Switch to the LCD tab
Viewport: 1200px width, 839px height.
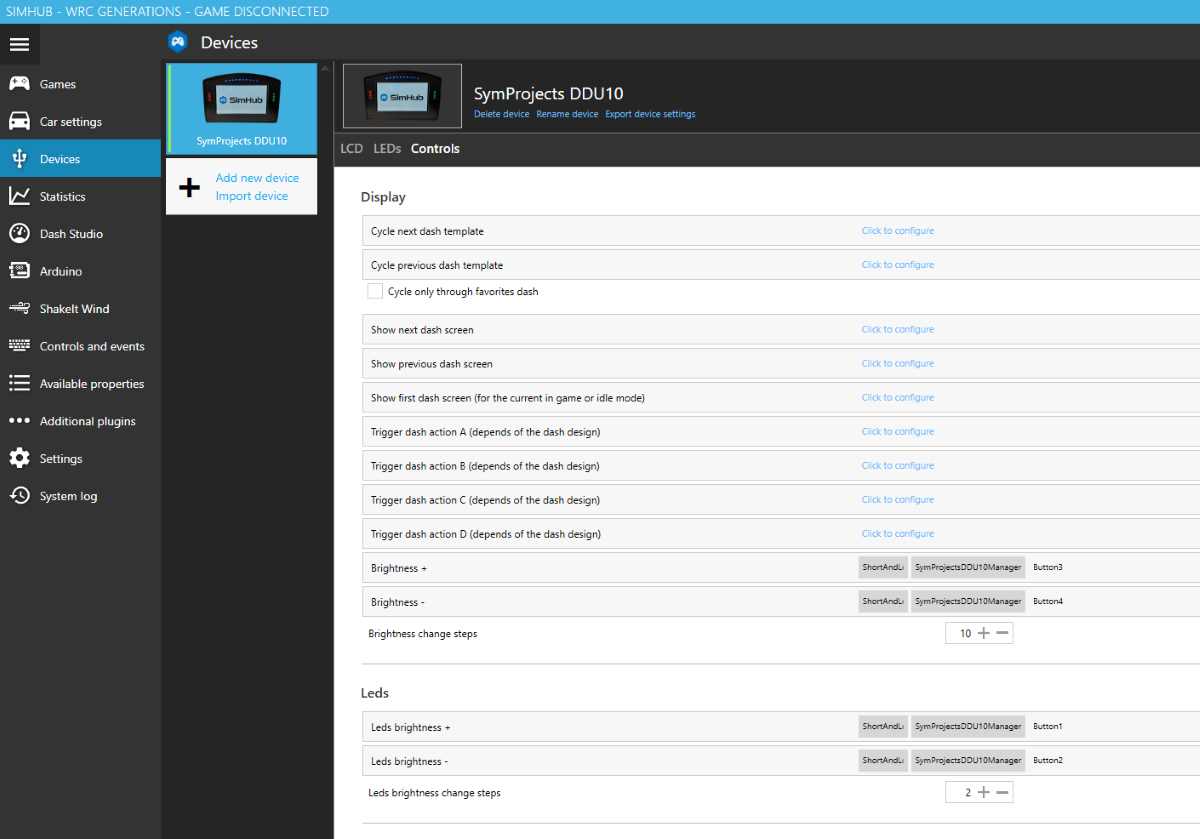click(x=351, y=148)
